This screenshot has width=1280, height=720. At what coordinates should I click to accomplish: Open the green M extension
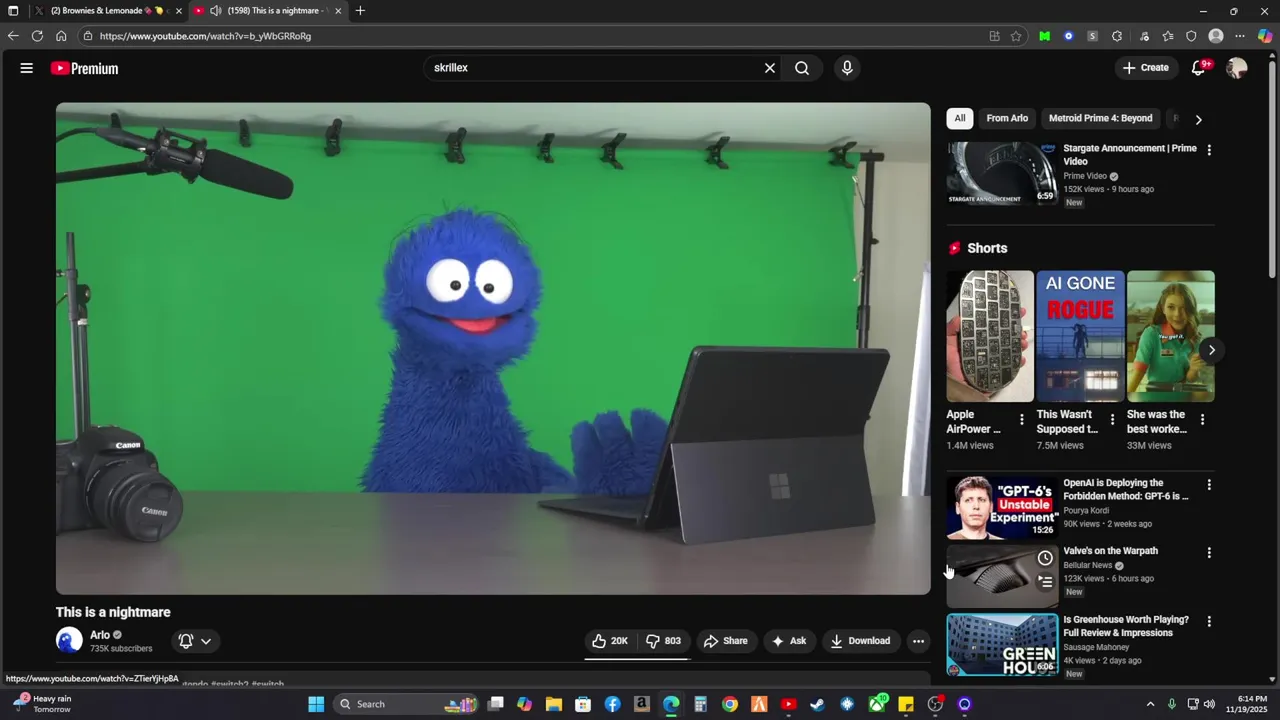1044,36
